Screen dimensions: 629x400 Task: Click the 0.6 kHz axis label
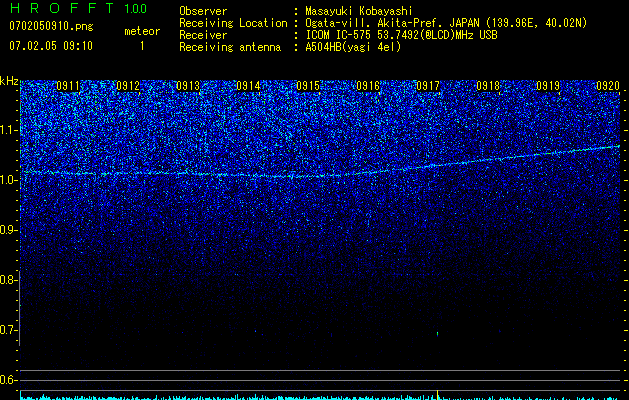[8, 380]
